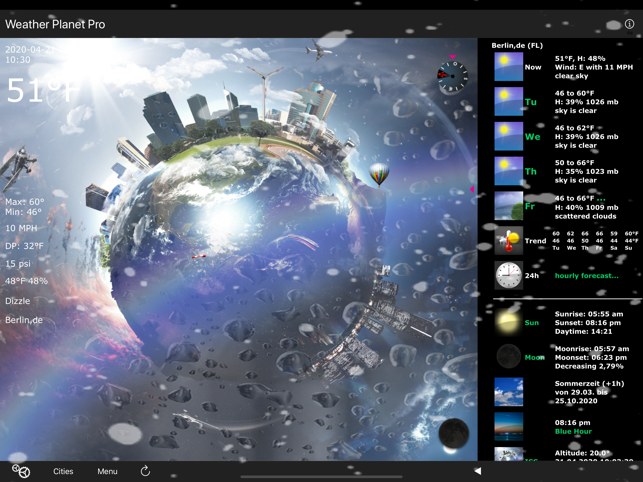Click Sunrise: 05:55 am text
This screenshot has width=643, height=482.
pyautogui.click(x=589, y=314)
